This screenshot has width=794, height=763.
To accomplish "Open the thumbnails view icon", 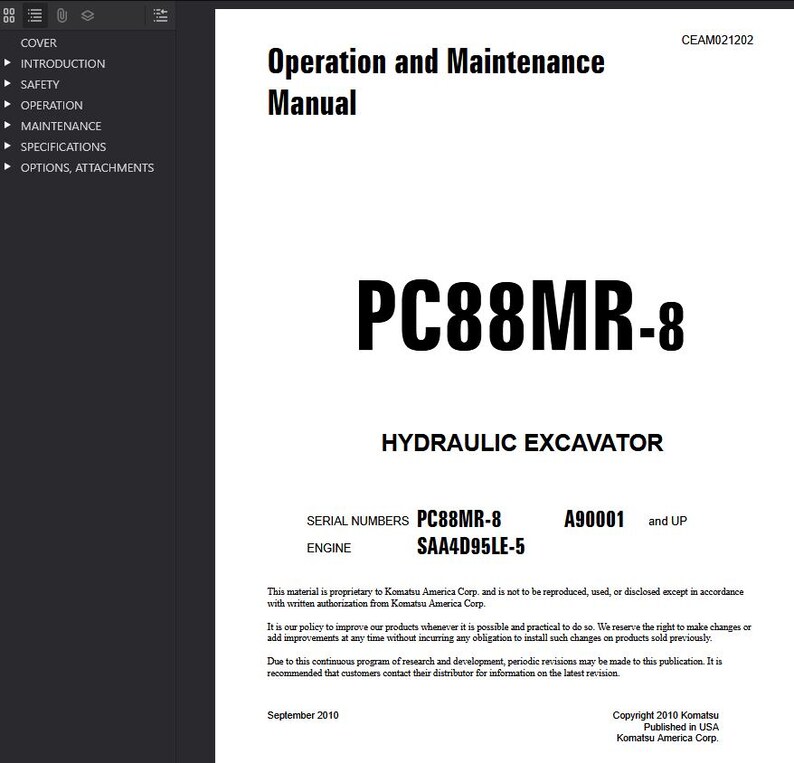I will (9, 15).
